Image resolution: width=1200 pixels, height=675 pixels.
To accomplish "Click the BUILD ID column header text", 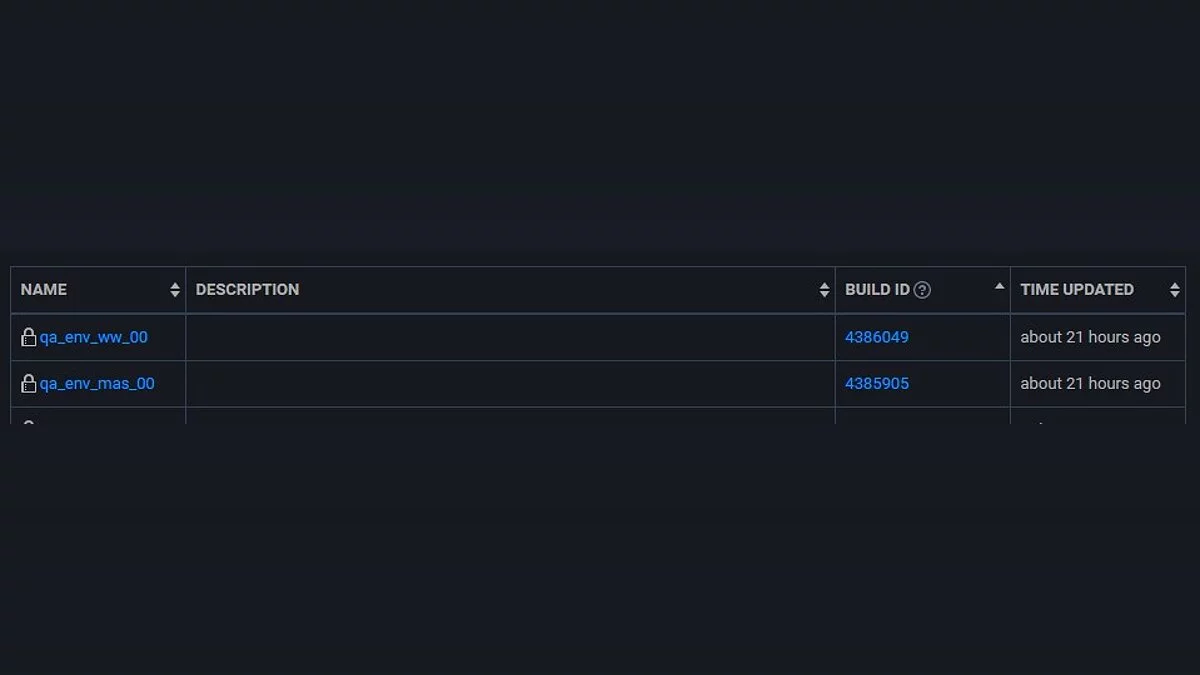I will tap(877, 290).
